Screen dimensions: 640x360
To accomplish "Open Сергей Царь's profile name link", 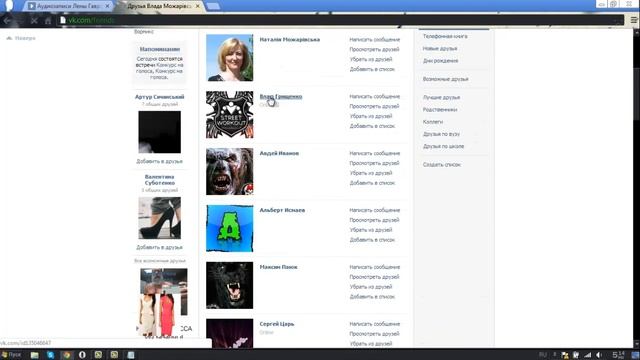I will tap(277, 324).
